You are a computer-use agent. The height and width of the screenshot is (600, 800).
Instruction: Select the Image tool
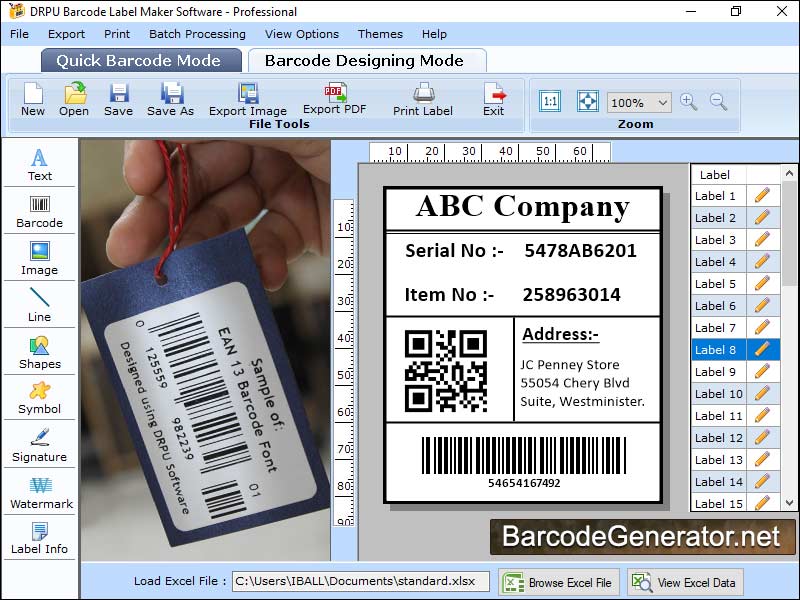(39, 258)
